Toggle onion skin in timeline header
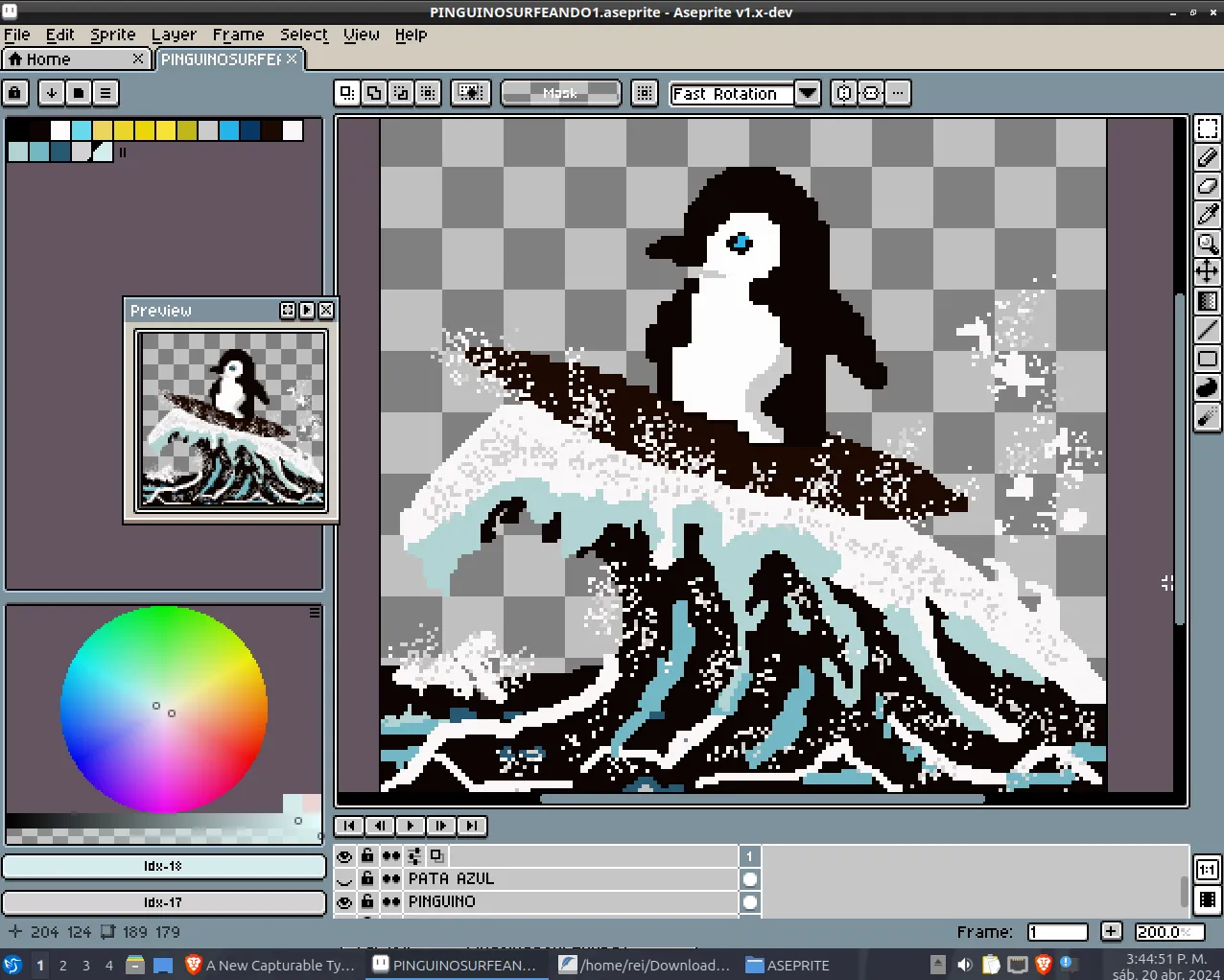This screenshot has width=1224, height=980. click(436, 855)
